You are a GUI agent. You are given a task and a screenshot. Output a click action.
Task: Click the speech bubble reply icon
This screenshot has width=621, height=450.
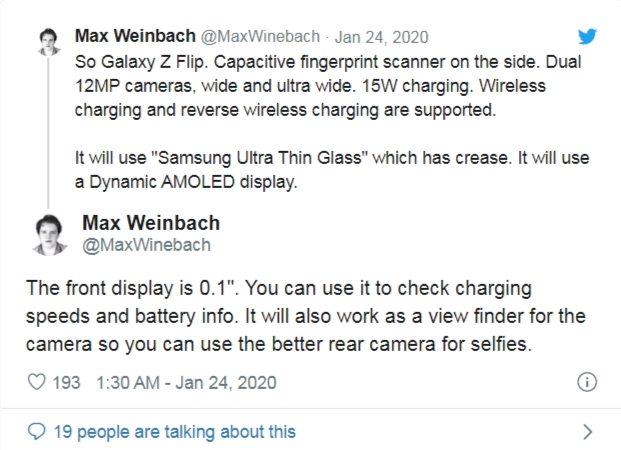tap(36, 432)
